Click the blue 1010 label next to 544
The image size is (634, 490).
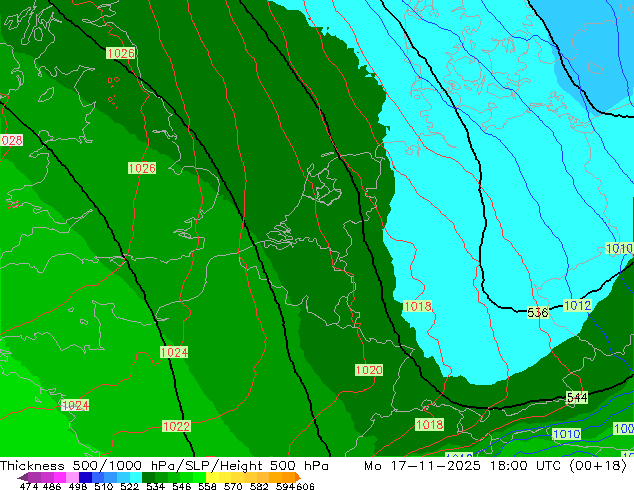coord(566,434)
